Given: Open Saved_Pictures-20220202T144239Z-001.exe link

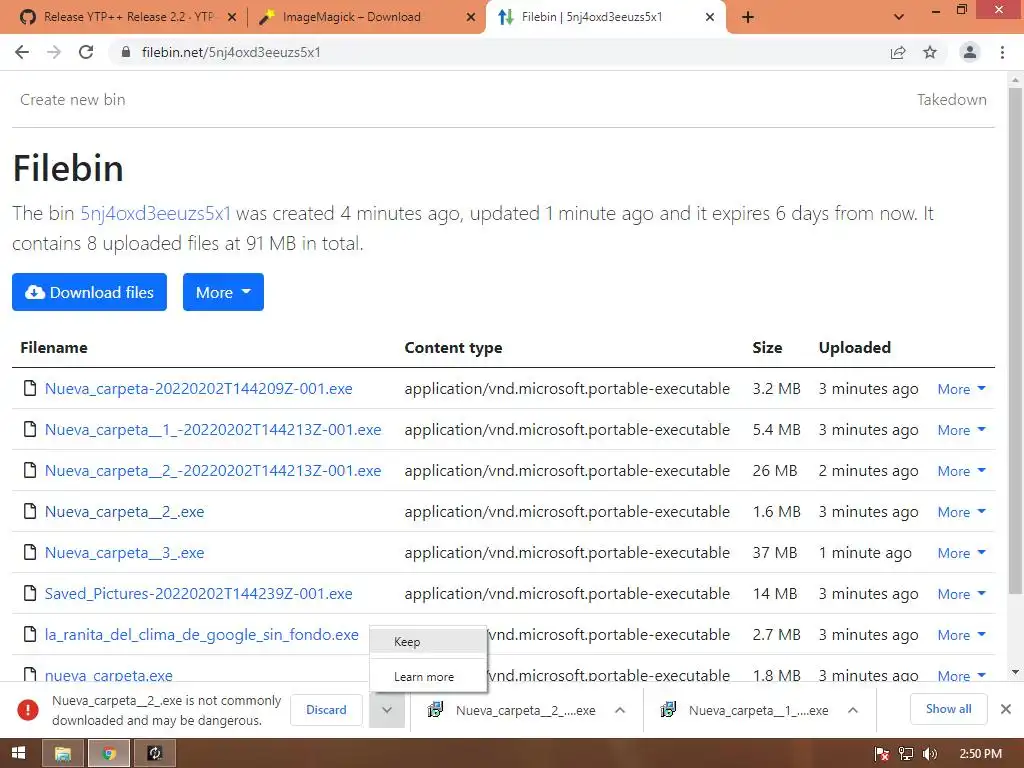Looking at the screenshot, I should tap(199, 594).
